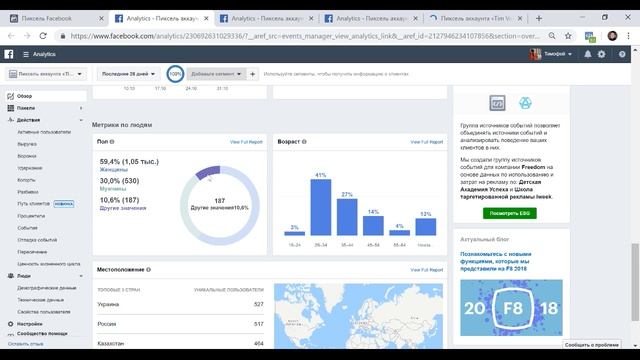
Task: Open Разбивки in the sidebar
Action: (x=28, y=192)
